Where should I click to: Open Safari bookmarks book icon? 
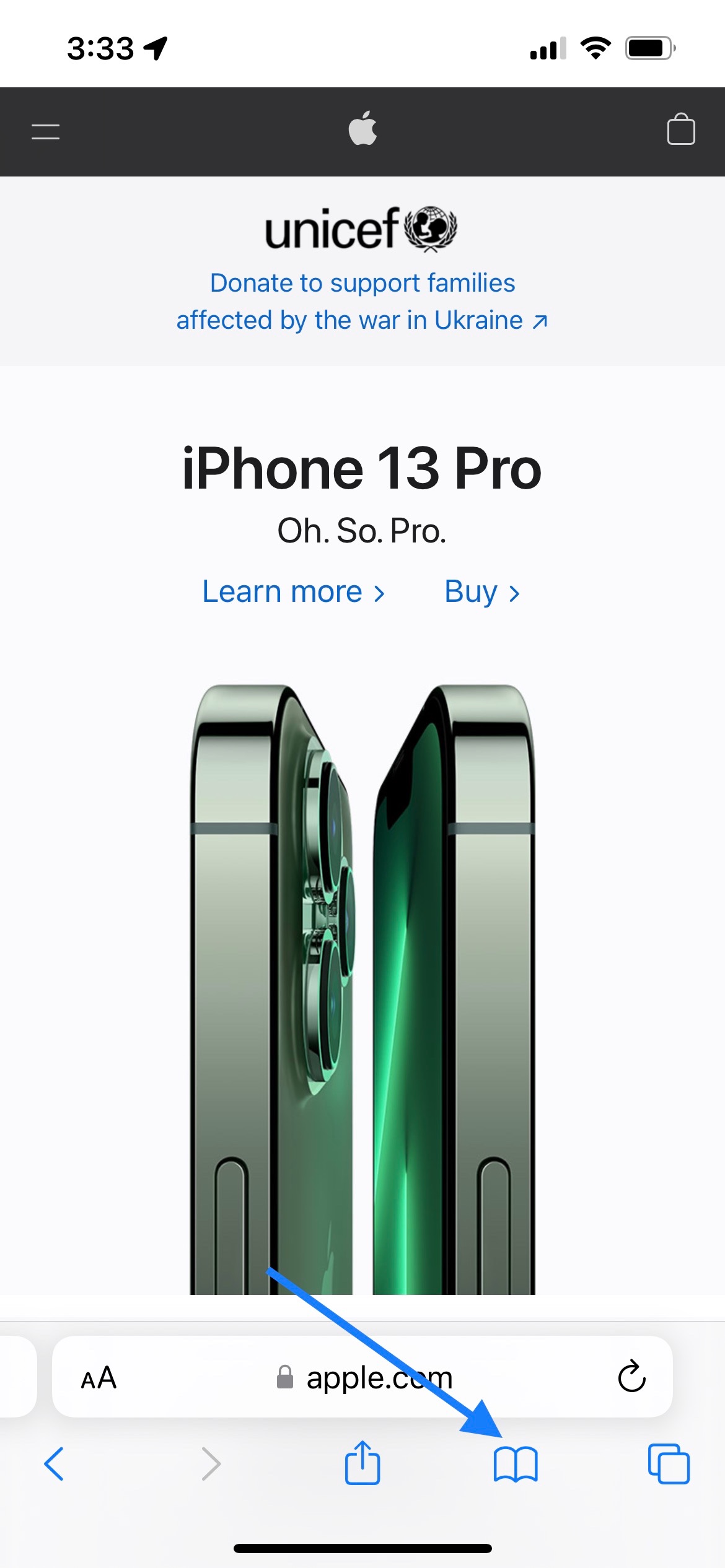[516, 1464]
